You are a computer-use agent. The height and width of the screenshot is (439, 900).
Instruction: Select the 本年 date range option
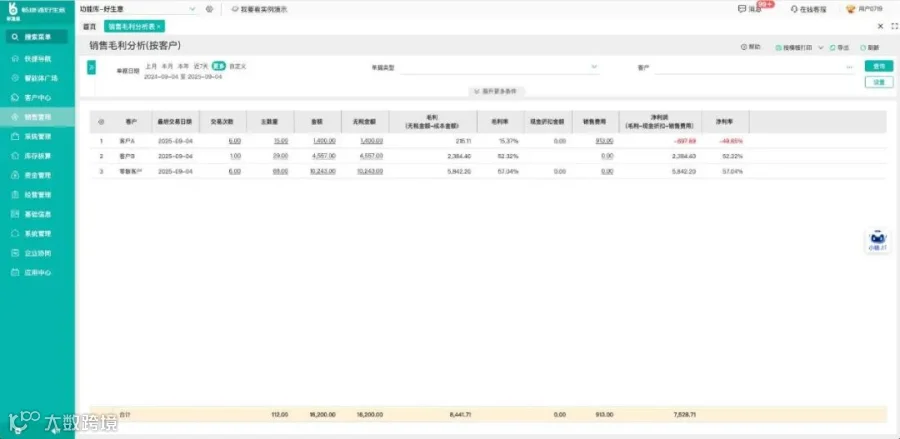[x=183, y=67]
